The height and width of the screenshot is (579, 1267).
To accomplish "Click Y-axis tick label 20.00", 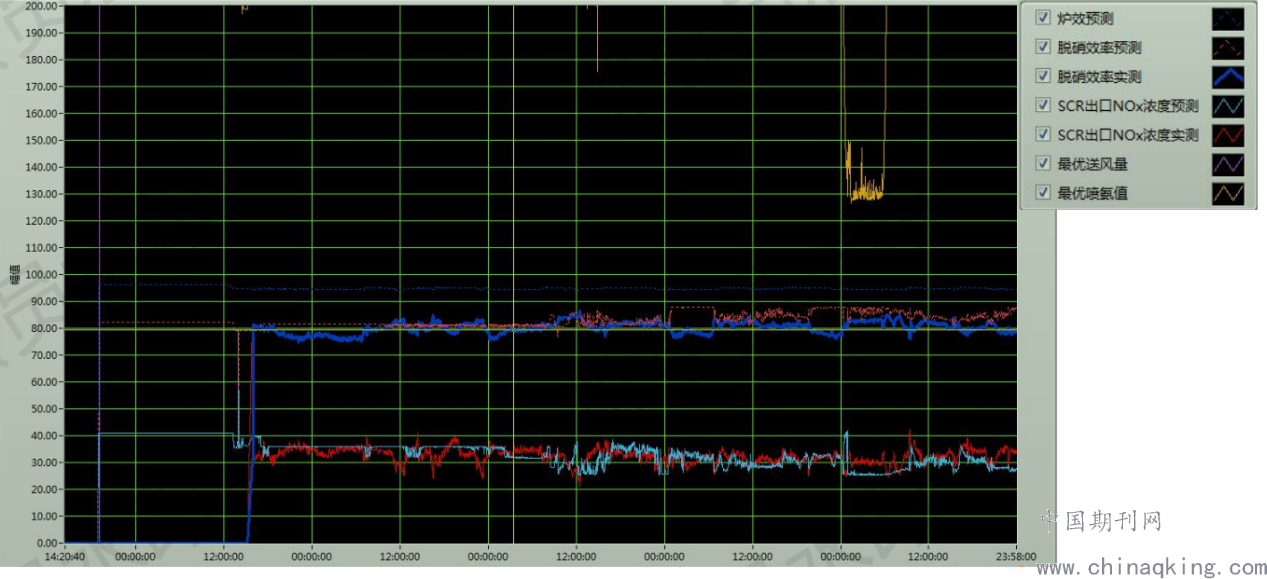I will click(x=44, y=490).
